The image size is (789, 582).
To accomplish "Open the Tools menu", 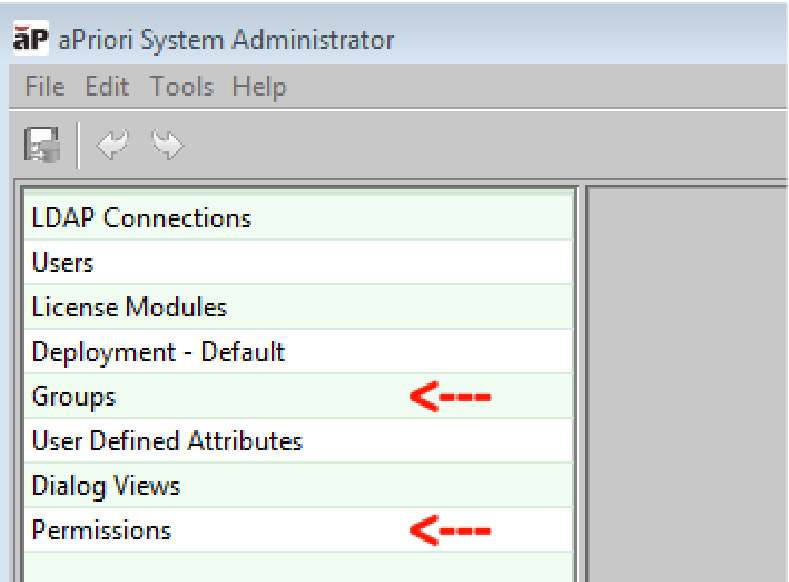I will [x=180, y=87].
